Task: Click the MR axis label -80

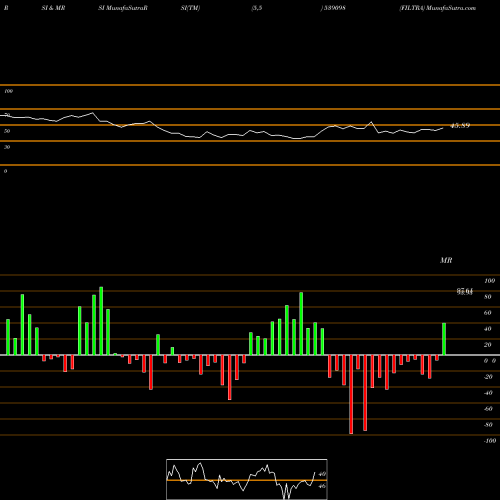Action: coord(488,425)
